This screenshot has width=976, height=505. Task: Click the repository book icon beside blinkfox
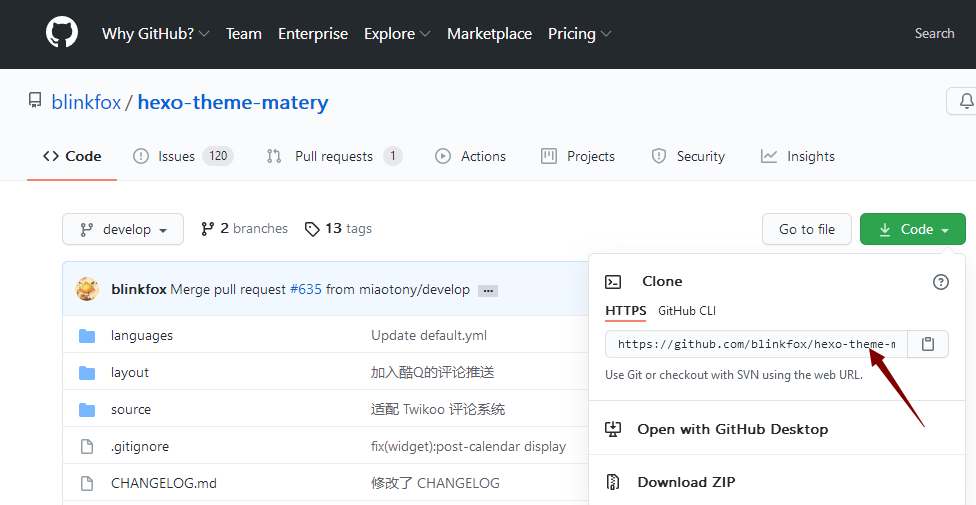click(x=35, y=100)
